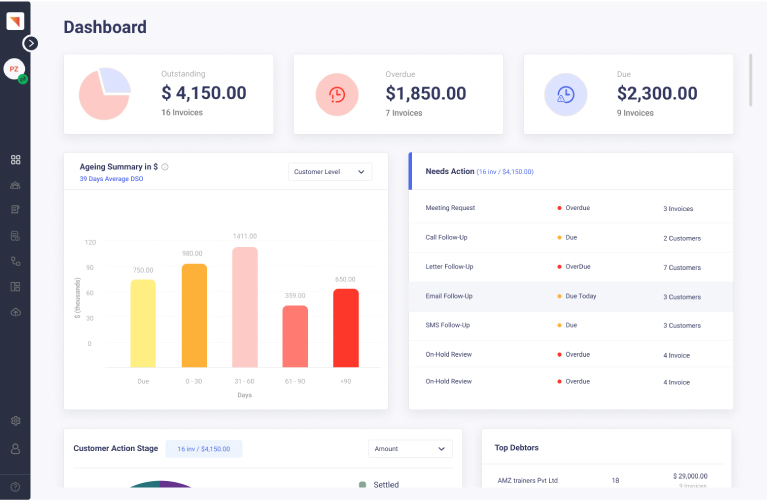Click the blue Due clock icon

click(565, 94)
